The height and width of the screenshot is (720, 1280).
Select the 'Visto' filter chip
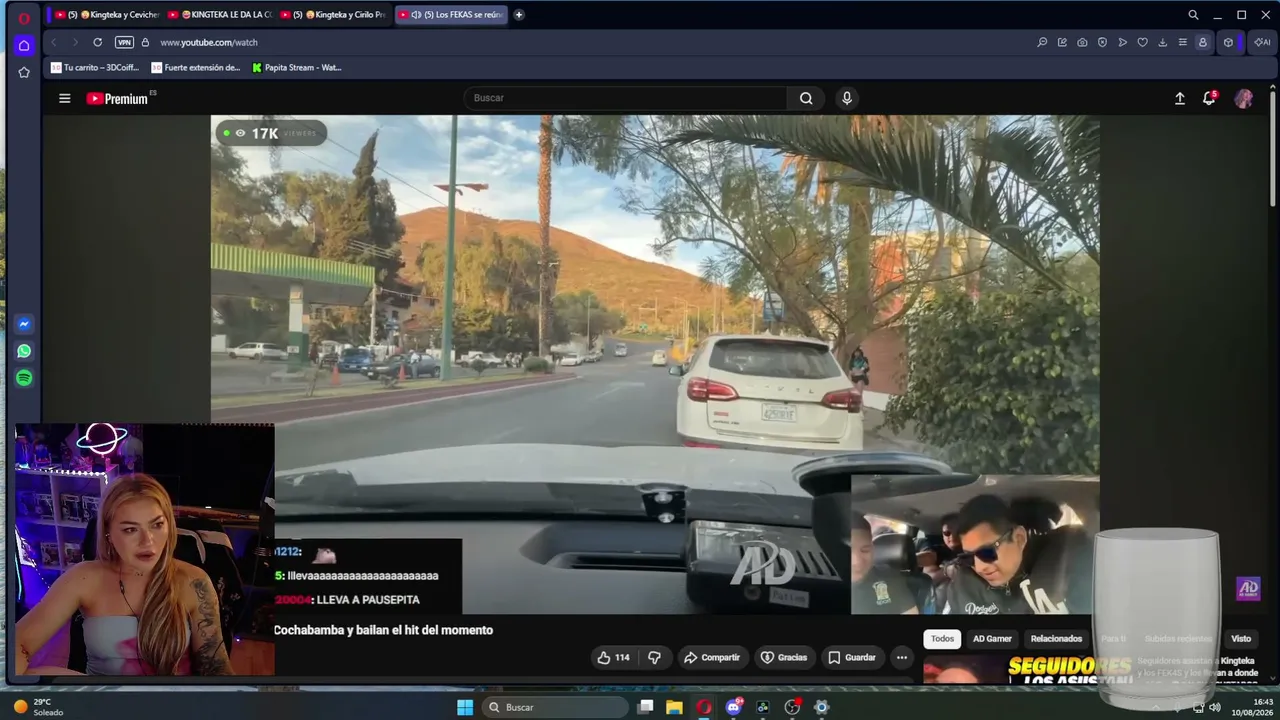(x=1241, y=638)
